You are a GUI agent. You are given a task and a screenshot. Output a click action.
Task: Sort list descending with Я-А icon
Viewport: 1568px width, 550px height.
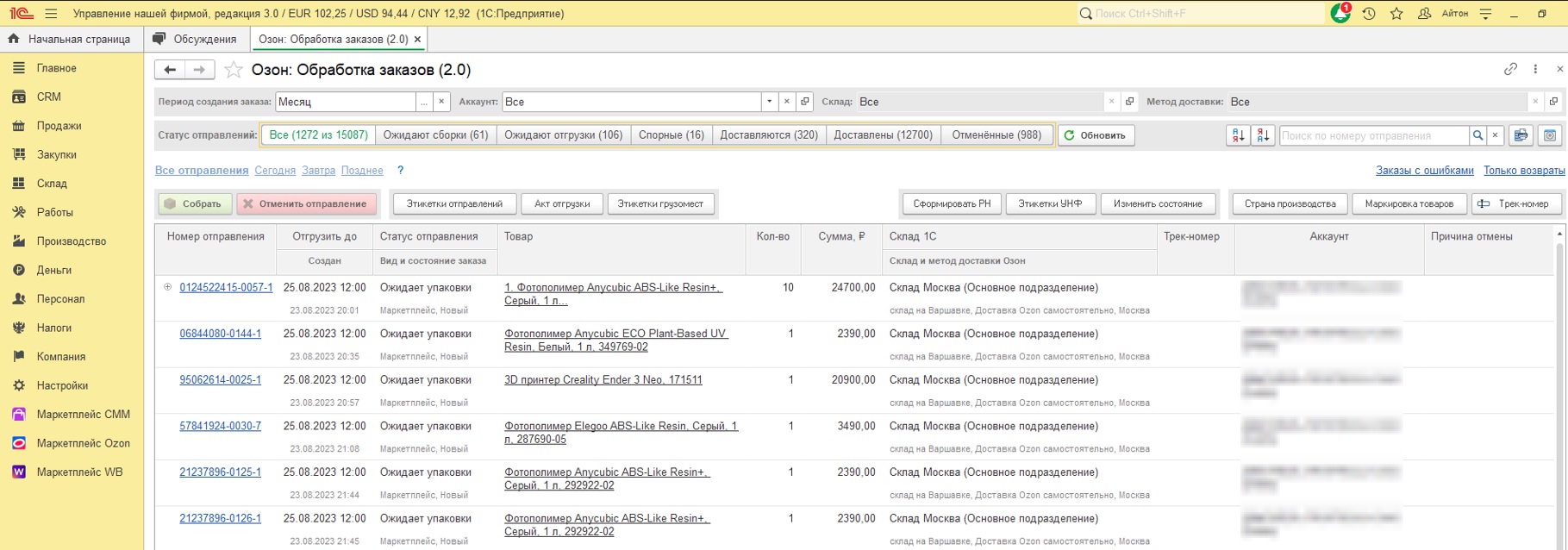coord(1263,135)
